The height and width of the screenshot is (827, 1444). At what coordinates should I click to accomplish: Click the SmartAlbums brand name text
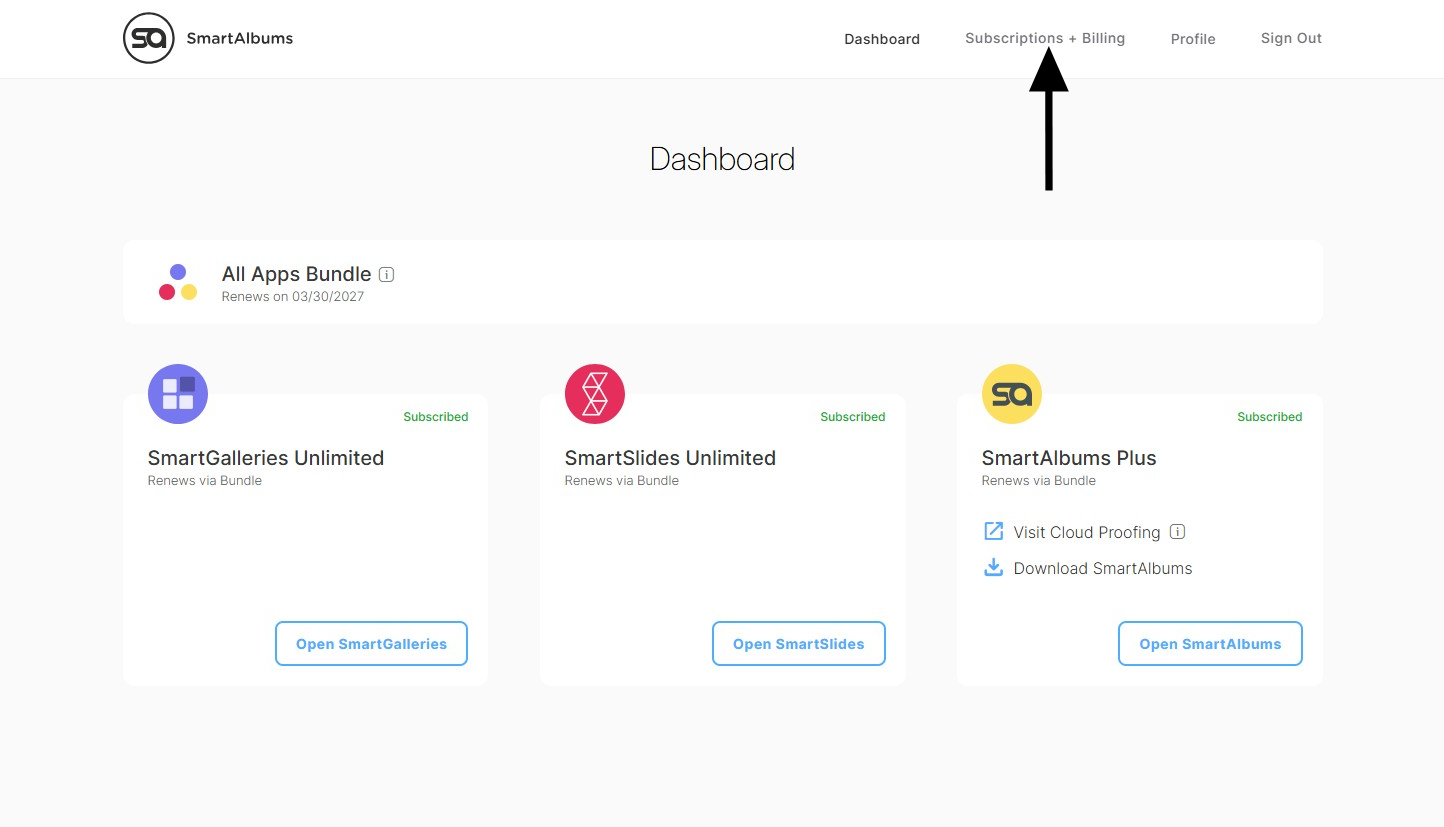pyautogui.click(x=240, y=38)
